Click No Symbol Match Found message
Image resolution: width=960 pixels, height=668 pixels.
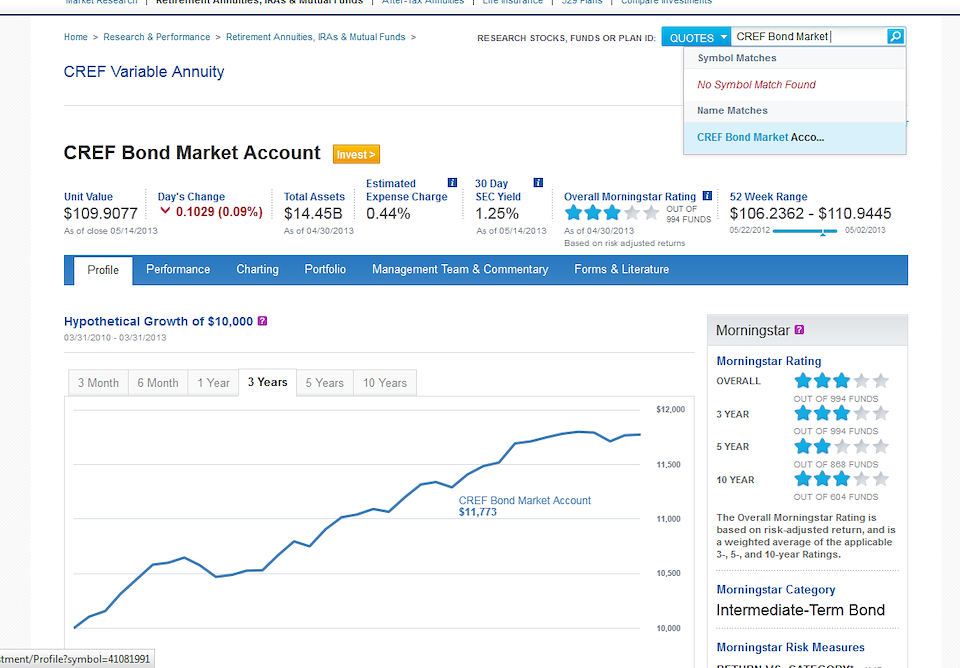[x=756, y=84]
